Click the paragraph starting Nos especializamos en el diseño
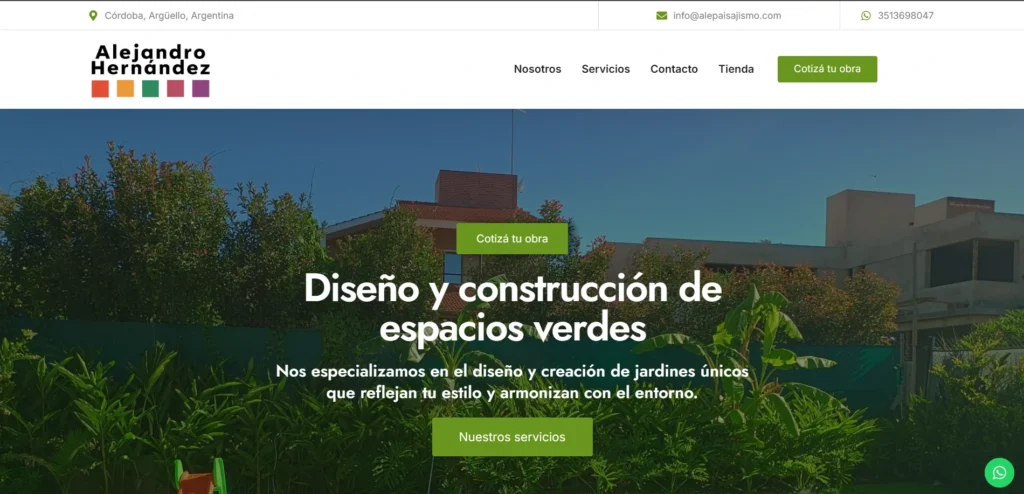The width and height of the screenshot is (1024, 494). pyautogui.click(x=512, y=383)
